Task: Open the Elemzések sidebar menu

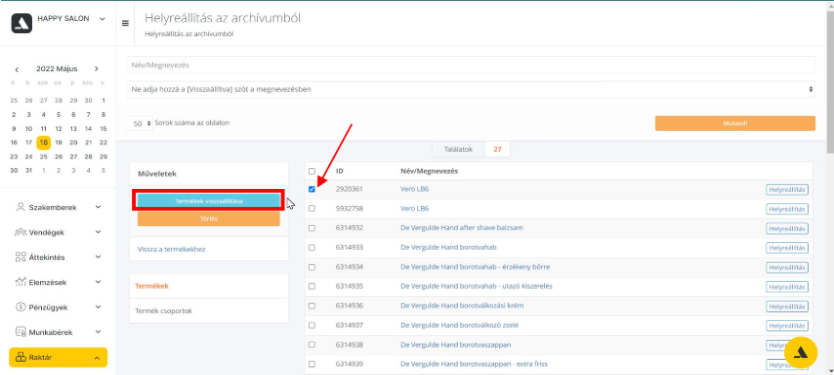Action: click(x=58, y=282)
